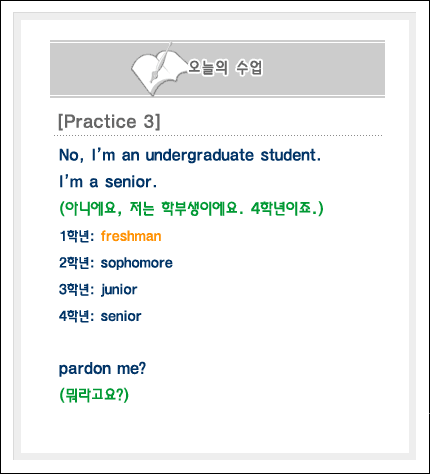The width and height of the screenshot is (430, 474).
Task: Click the gray header banner
Action: [217, 69]
